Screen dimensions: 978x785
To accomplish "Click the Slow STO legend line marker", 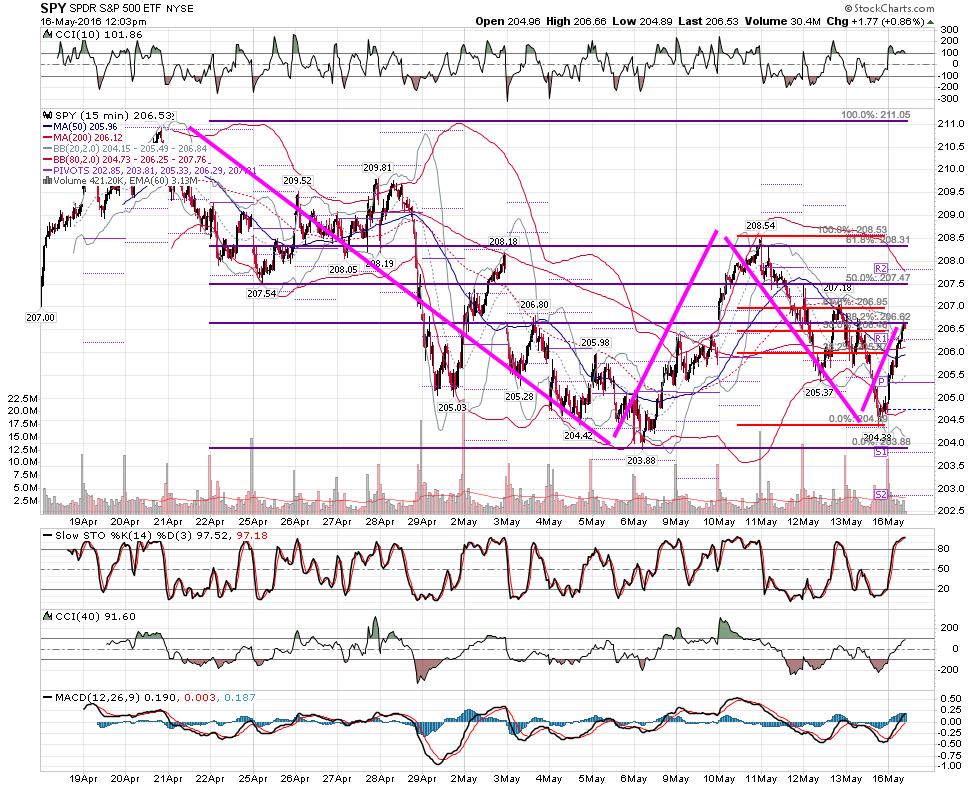I will coord(47,535).
